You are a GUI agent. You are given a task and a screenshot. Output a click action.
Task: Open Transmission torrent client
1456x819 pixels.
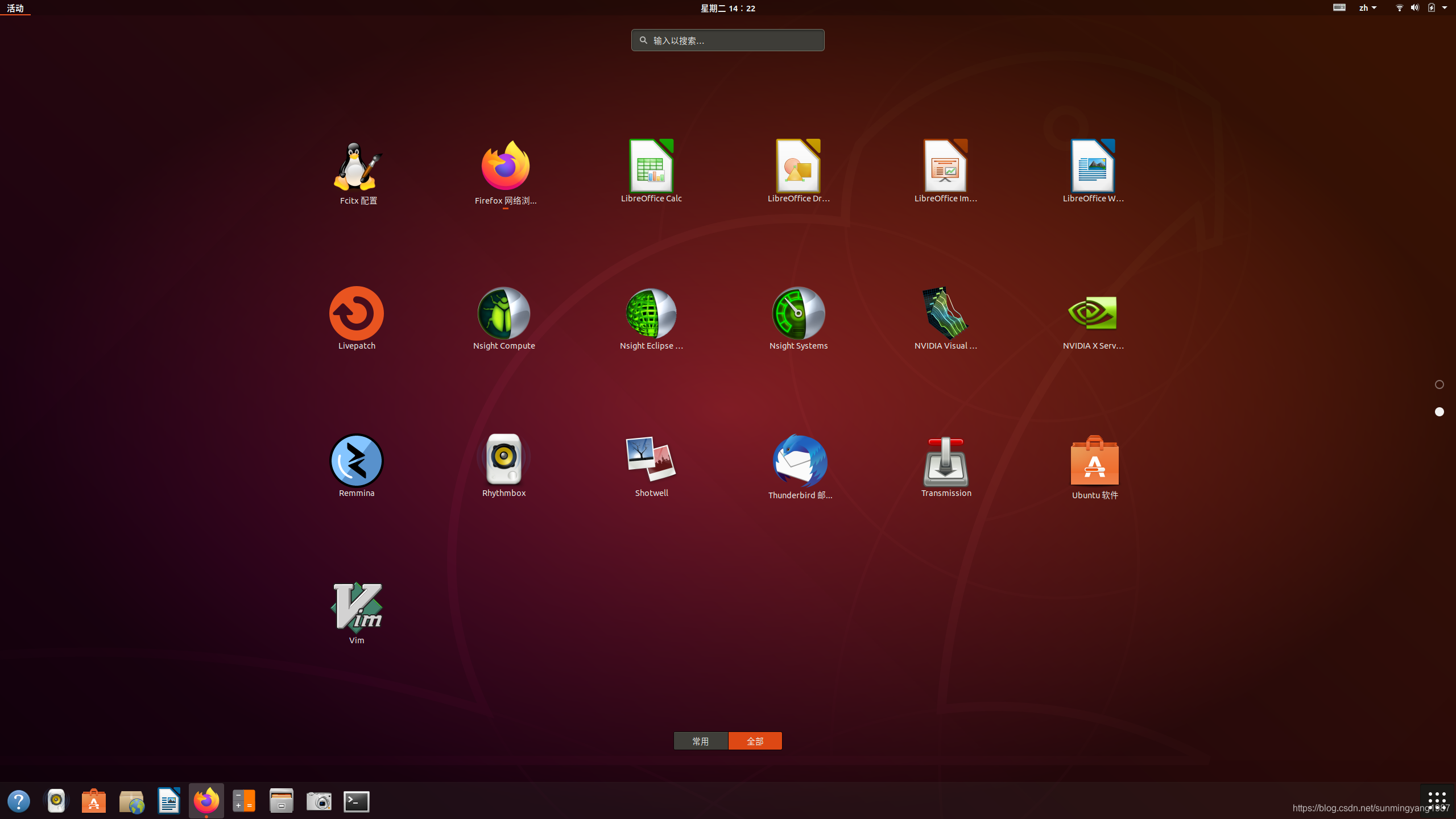pos(946,461)
